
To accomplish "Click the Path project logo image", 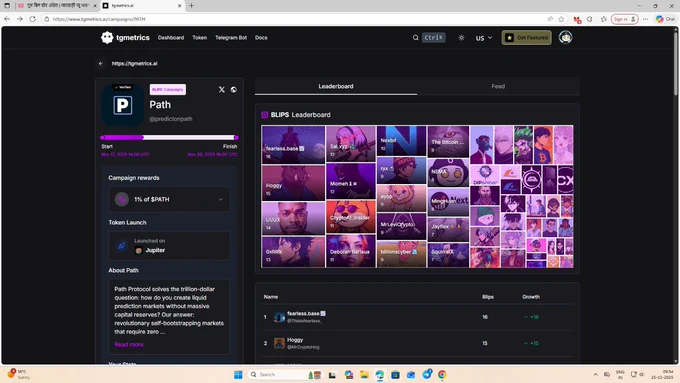I will [123, 105].
